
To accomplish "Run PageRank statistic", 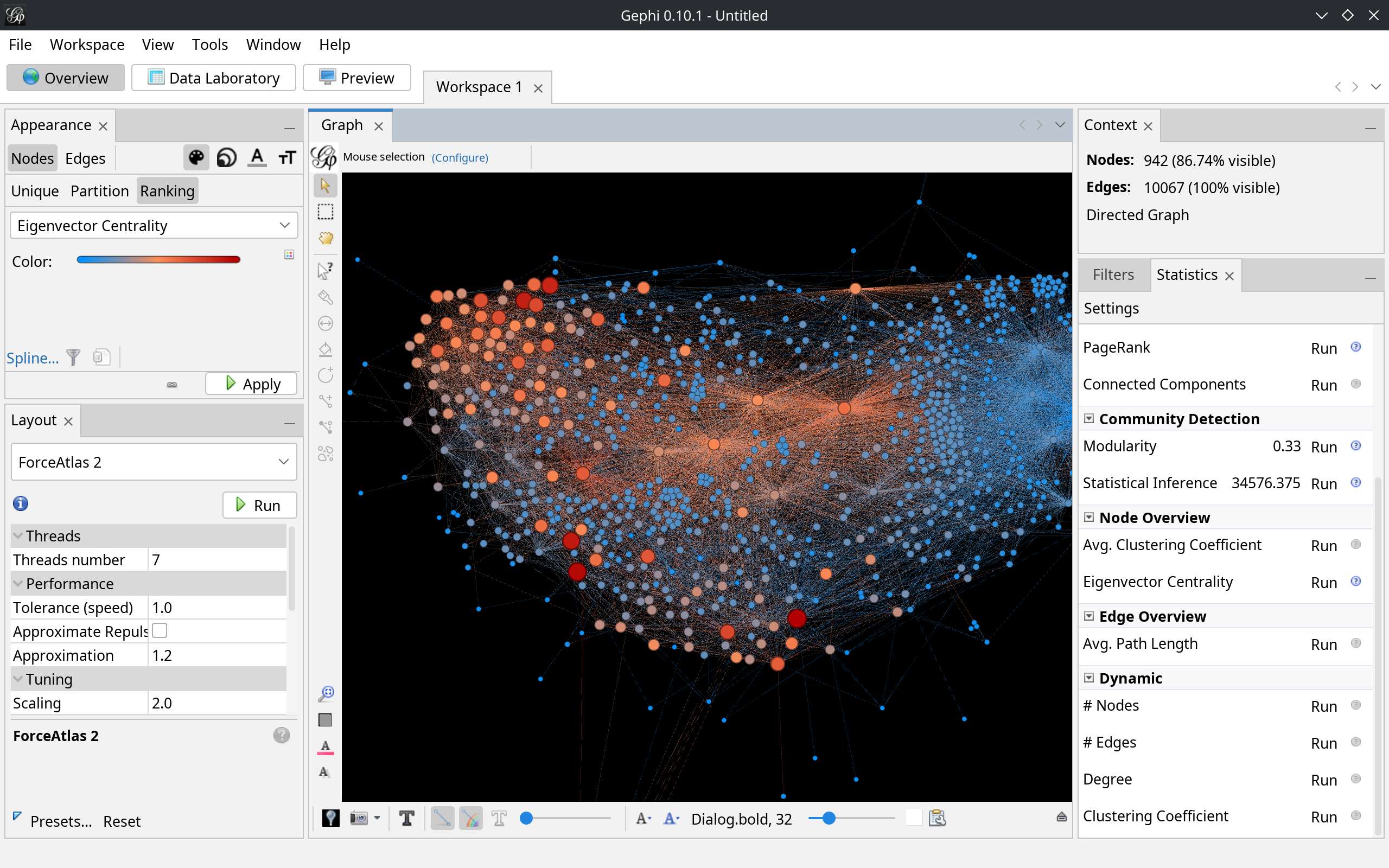I will pyautogui.click(x=1323, y=348).
